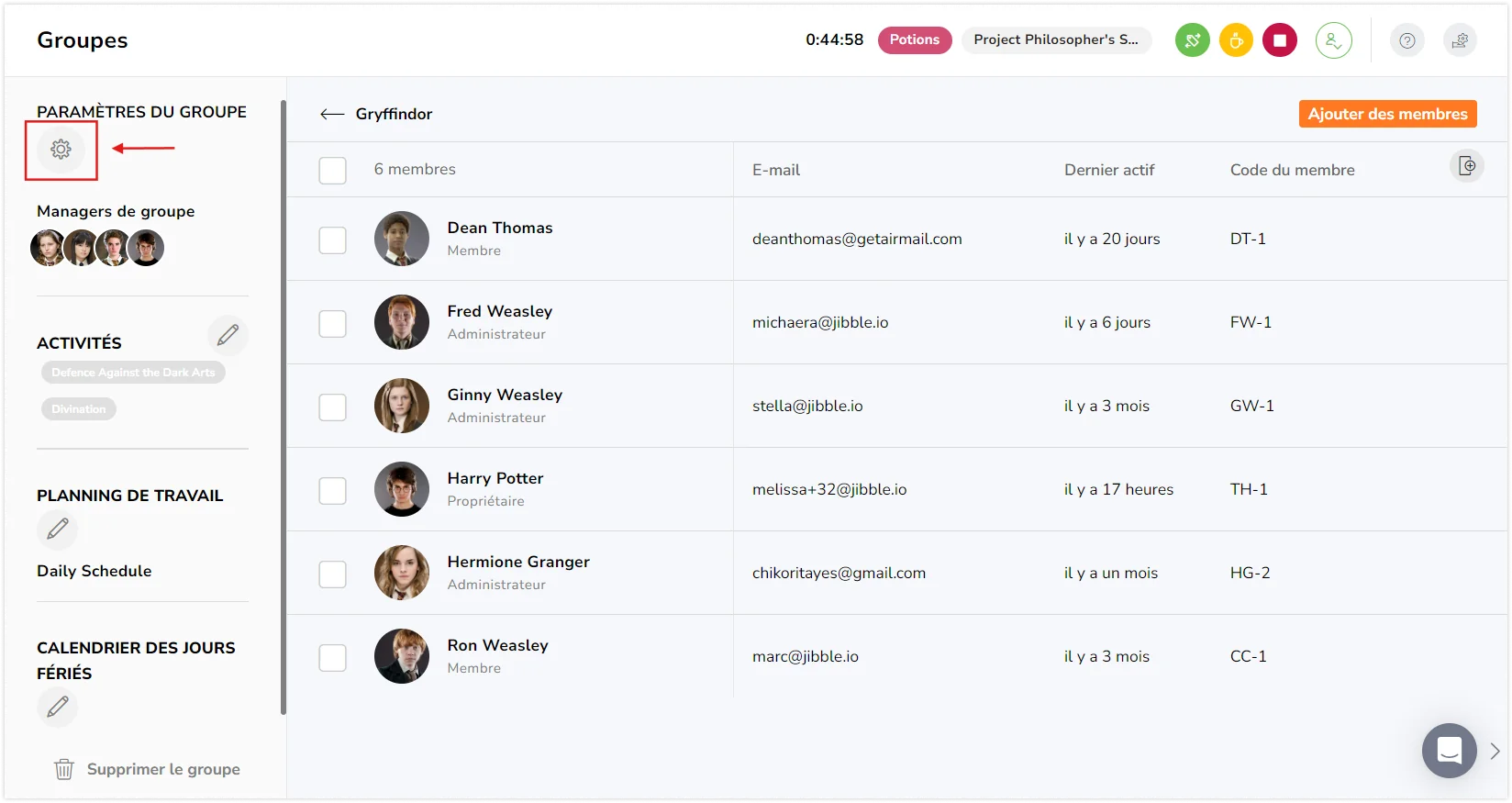1512x803 pixels.
Task: Edit the work schedule pencil icon
Action: coord(57,529)
